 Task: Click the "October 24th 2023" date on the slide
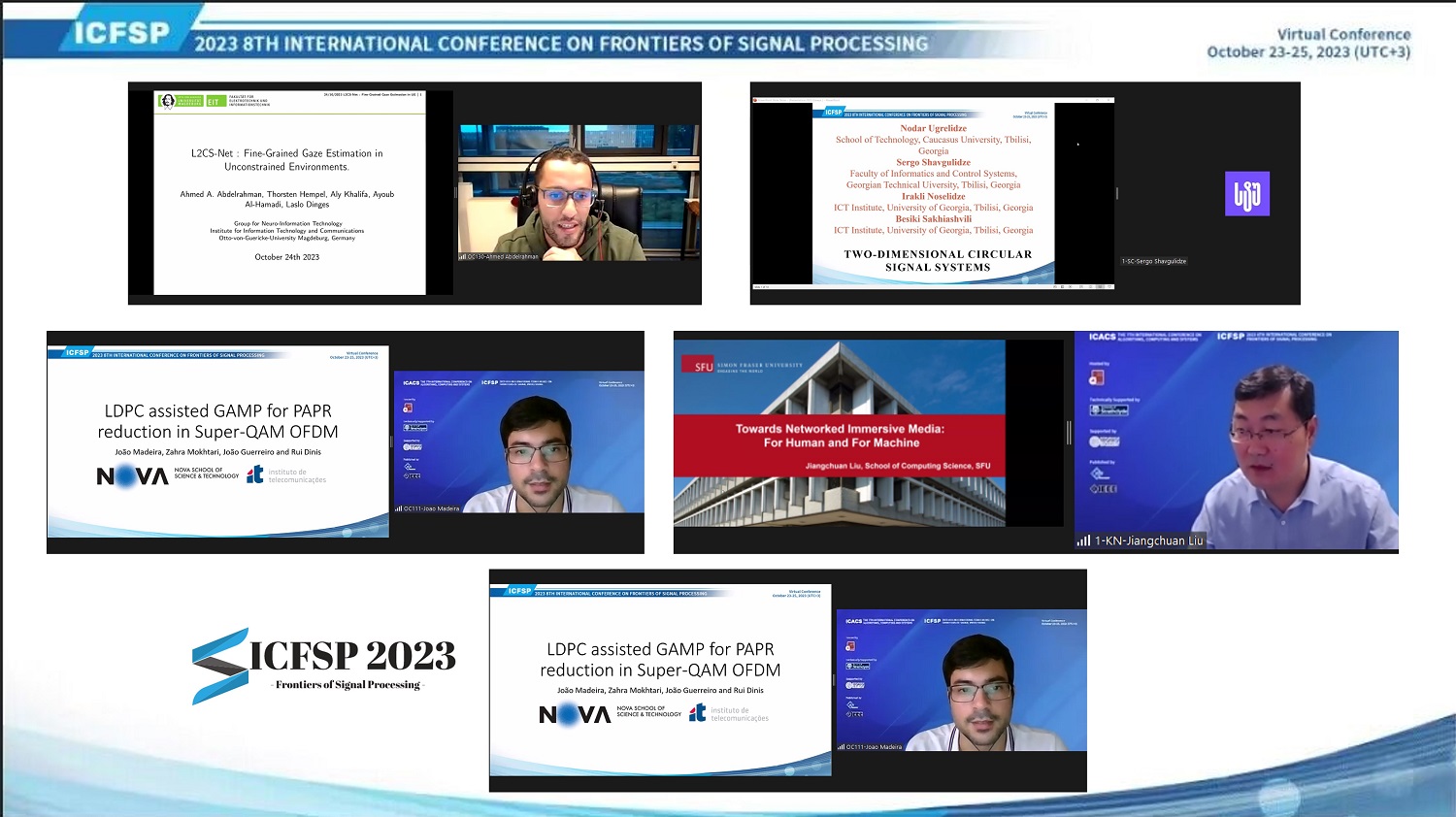click(x=287, y=257)
